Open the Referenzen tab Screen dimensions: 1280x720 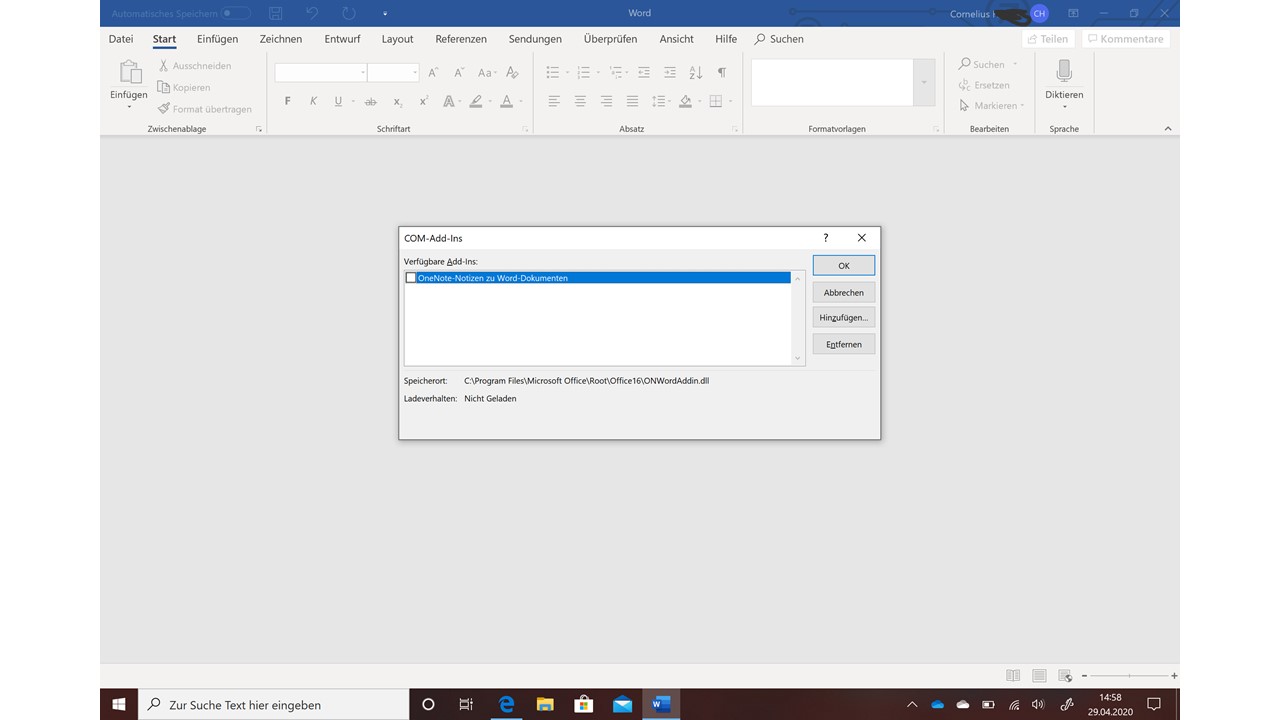461,39
